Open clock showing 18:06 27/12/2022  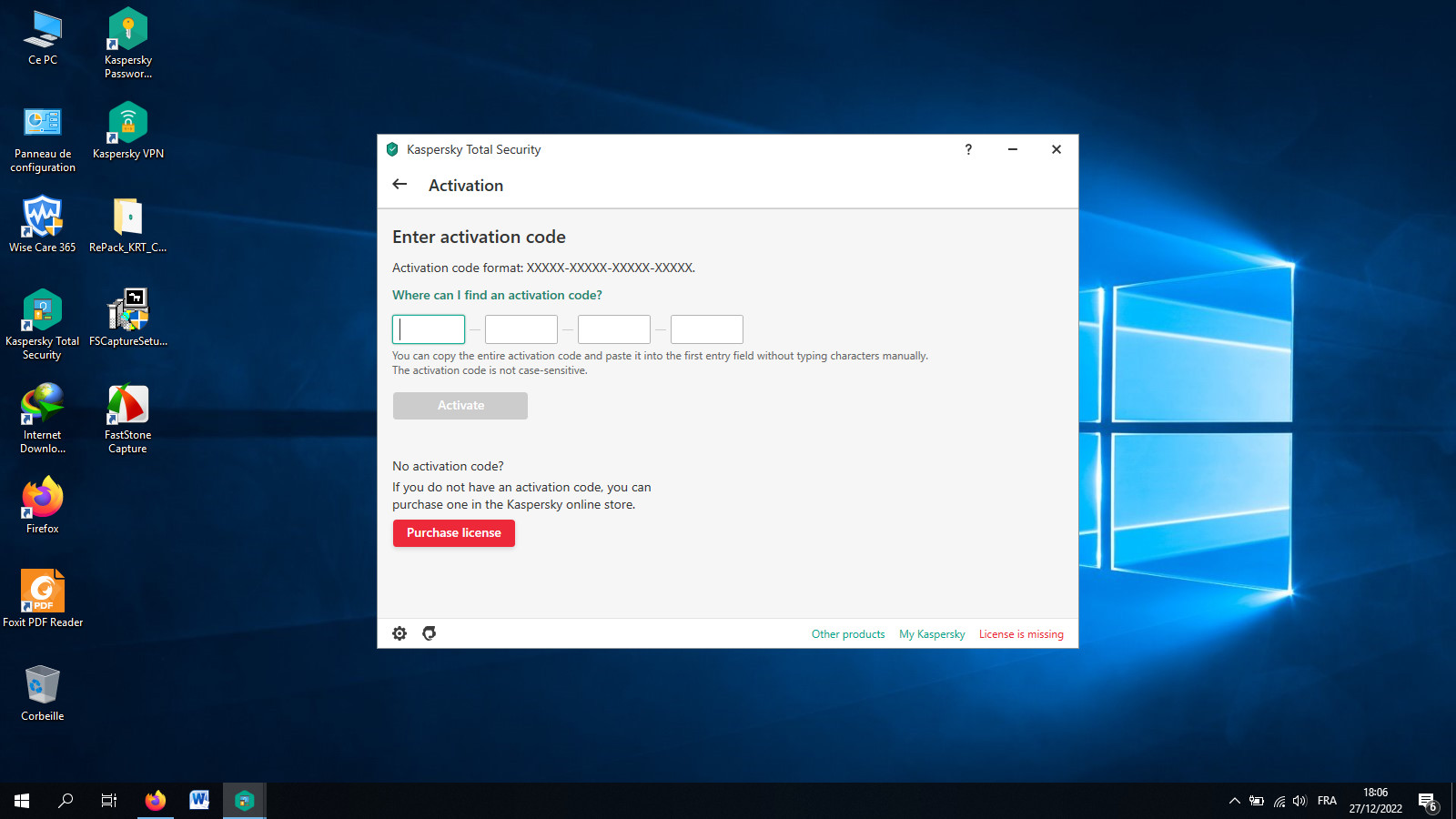coord(1376,801)
